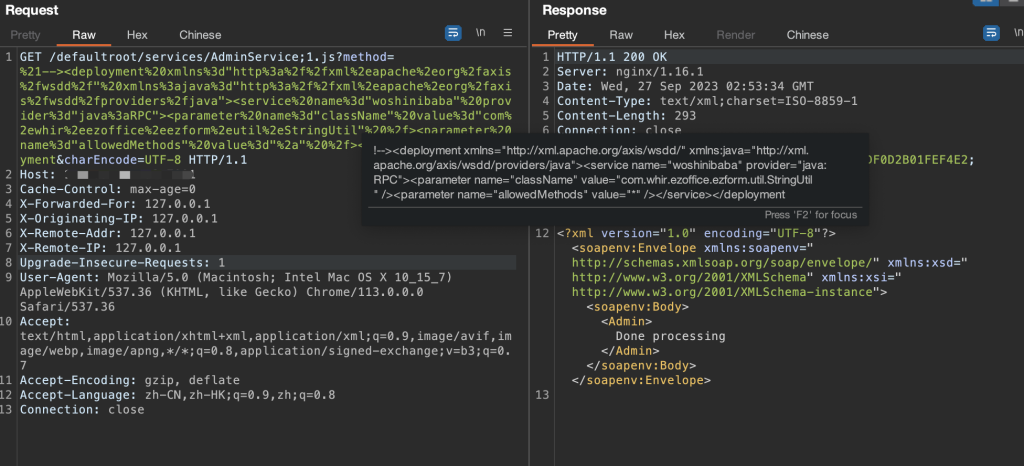Image resolution: width=1024 pixels, height=466 pixels.
Task: Switch Response view to the Raw tab
Action: click(621, 35)
